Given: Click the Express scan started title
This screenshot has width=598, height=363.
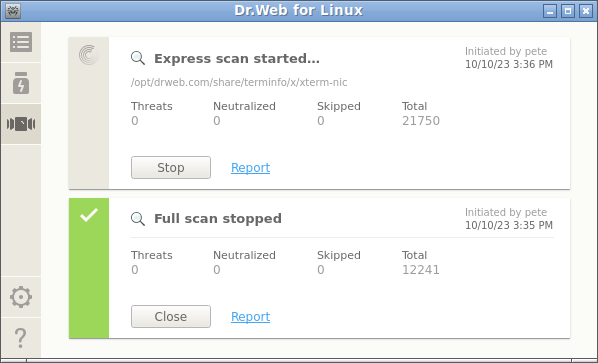Looking at the screenshot, I should pyautogui.click(x=237, y=59).
